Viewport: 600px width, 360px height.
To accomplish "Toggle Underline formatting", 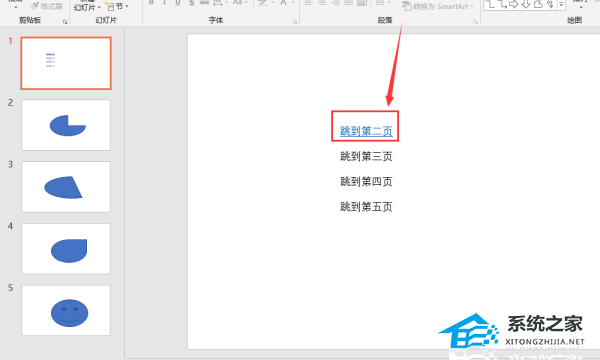I will tap(178, 3).
